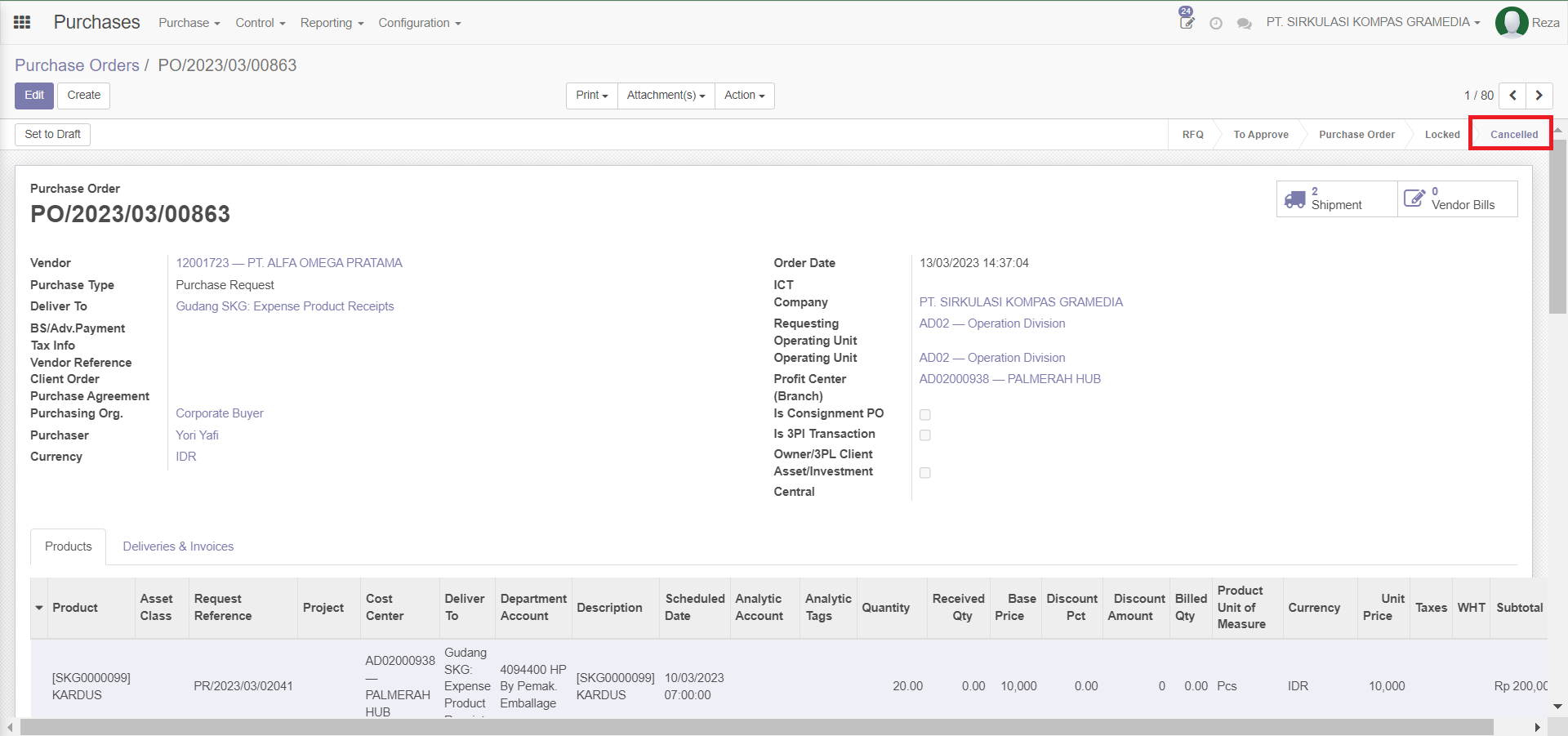
Task: Click the Vendor Bills edit icon
Action: point(1414,198)
